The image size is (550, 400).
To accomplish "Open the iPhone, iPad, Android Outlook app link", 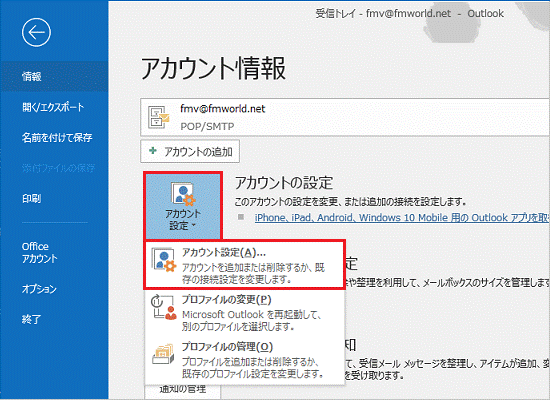I will pos(402,218).
